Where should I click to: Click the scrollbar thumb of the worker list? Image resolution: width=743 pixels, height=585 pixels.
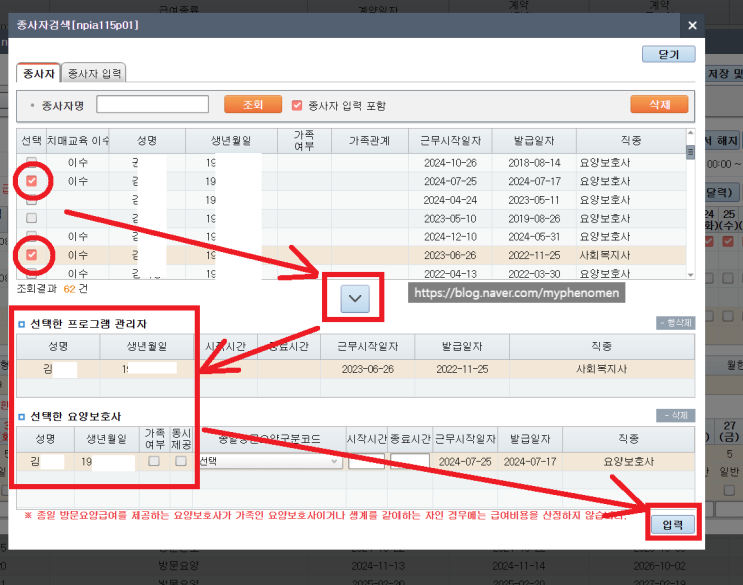click(x=690, y=153)
